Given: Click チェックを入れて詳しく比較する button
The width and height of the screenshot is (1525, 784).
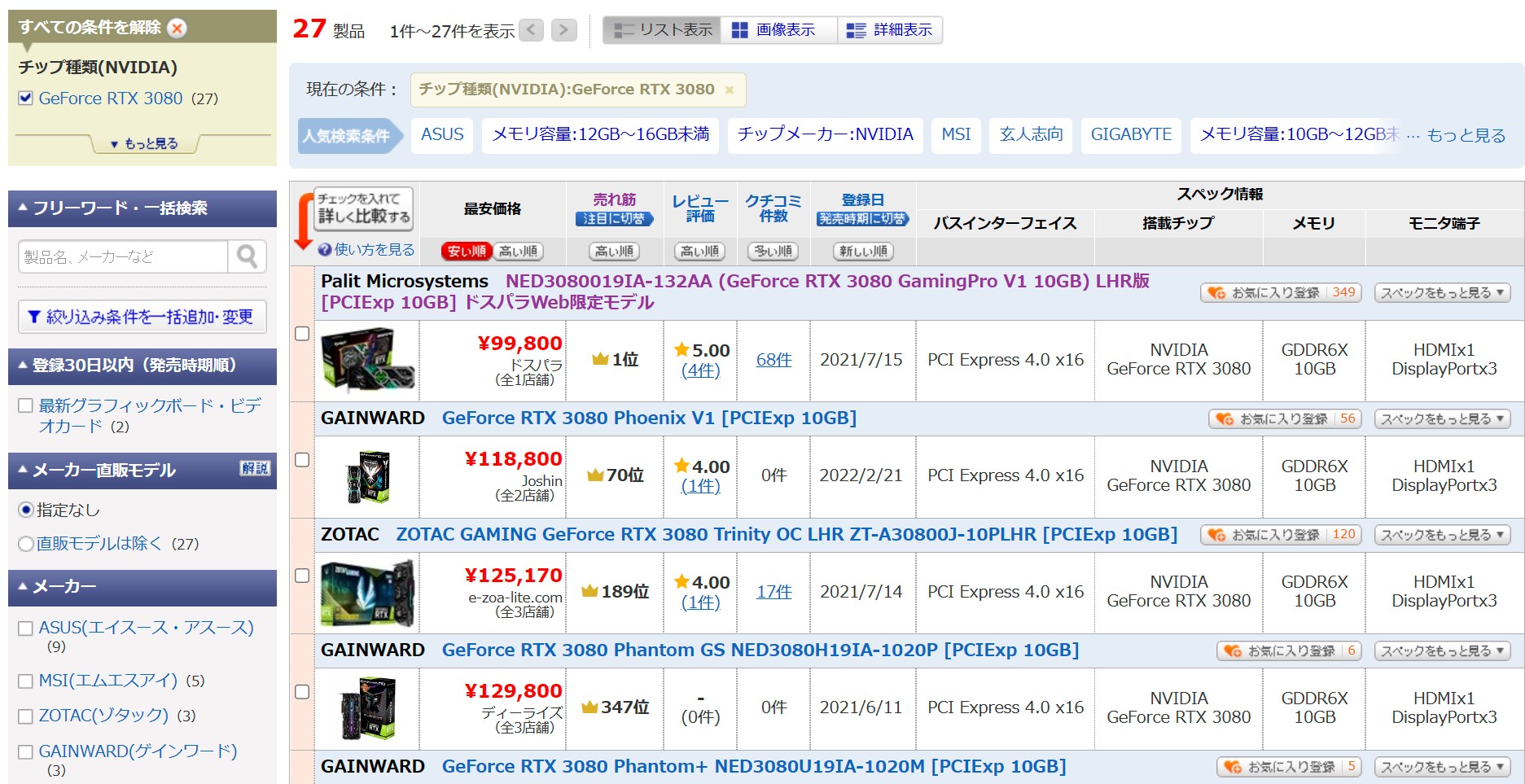Looking at the screenshot, I should tap(364, 208).
